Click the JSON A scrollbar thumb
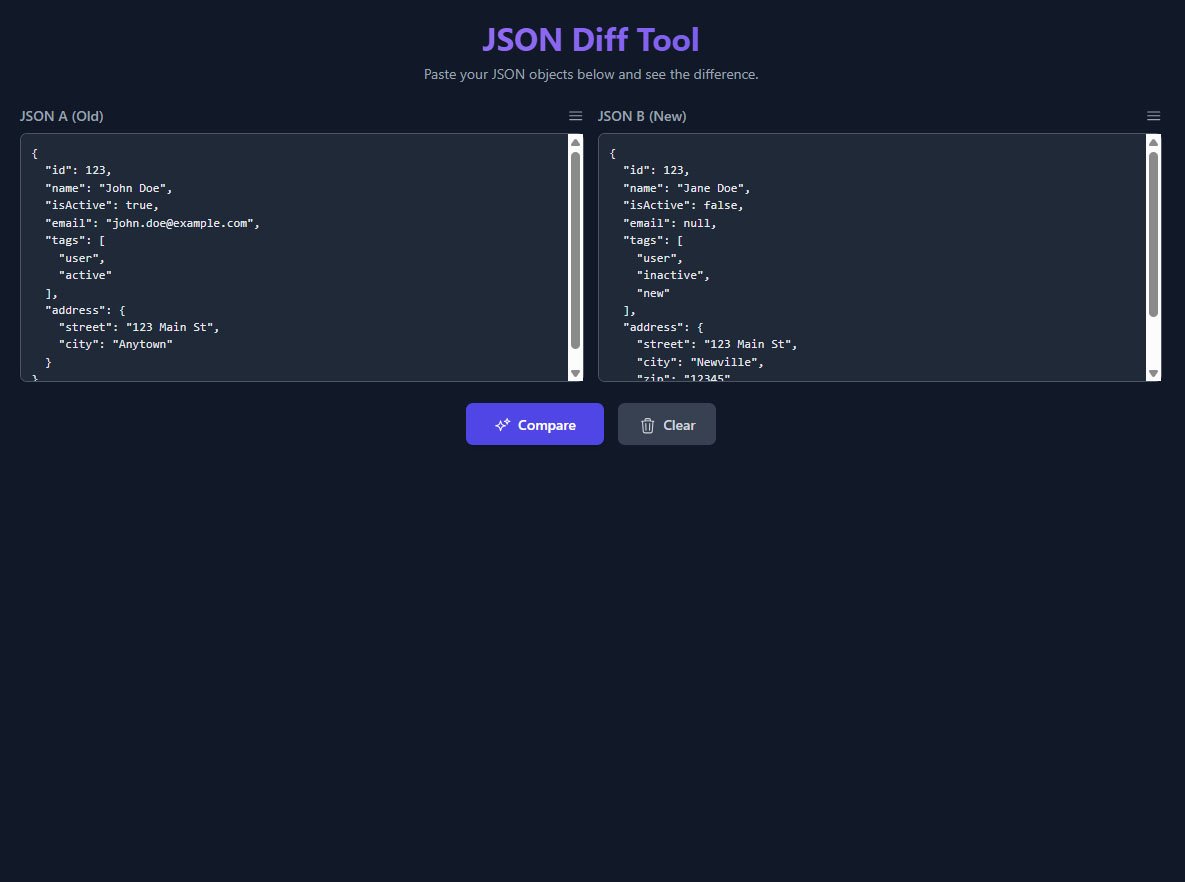 575,250
